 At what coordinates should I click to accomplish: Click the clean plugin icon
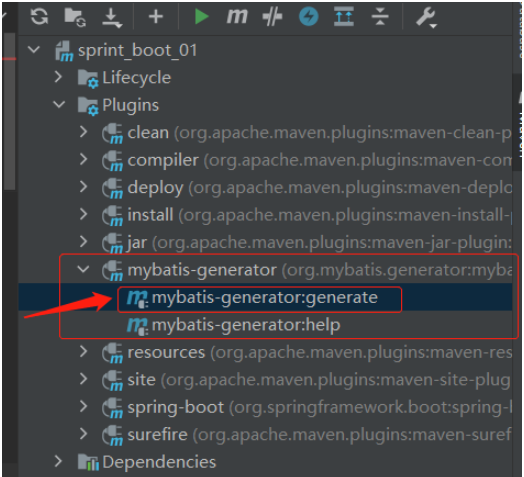click(x=112, y=133)
